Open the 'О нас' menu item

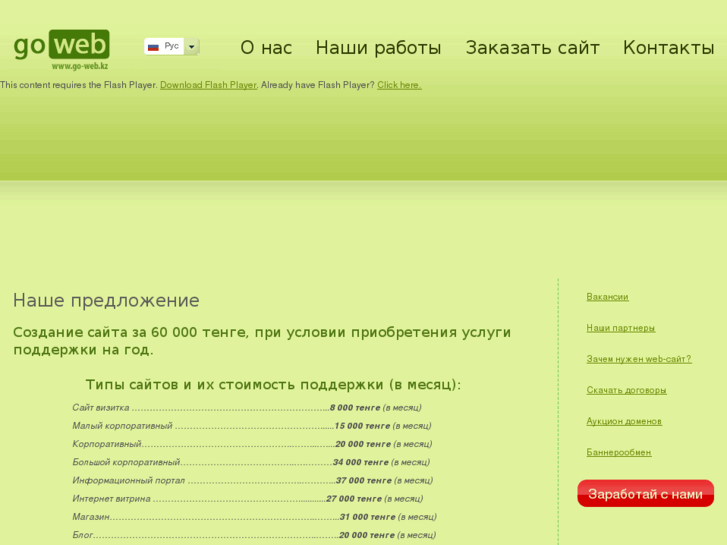[x=266, y=47]
